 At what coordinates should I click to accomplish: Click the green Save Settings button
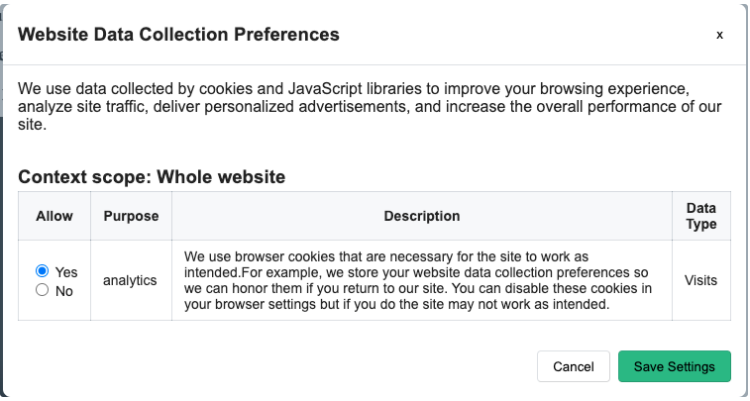[674, 366]
